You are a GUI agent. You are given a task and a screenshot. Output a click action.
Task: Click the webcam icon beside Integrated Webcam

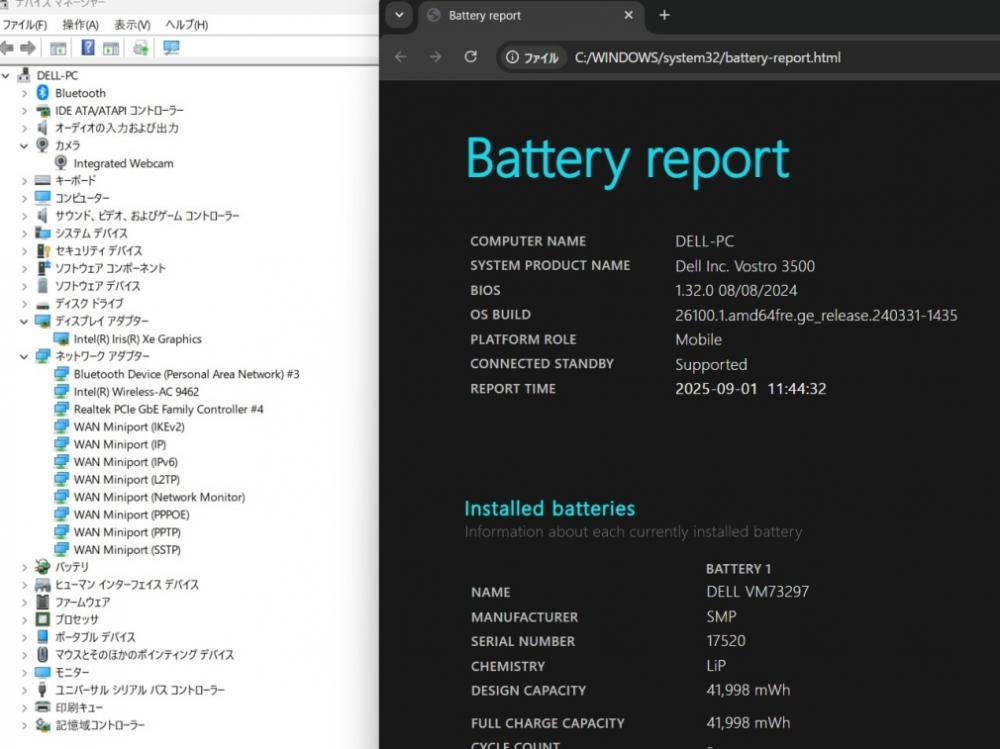tap(61, 163)
